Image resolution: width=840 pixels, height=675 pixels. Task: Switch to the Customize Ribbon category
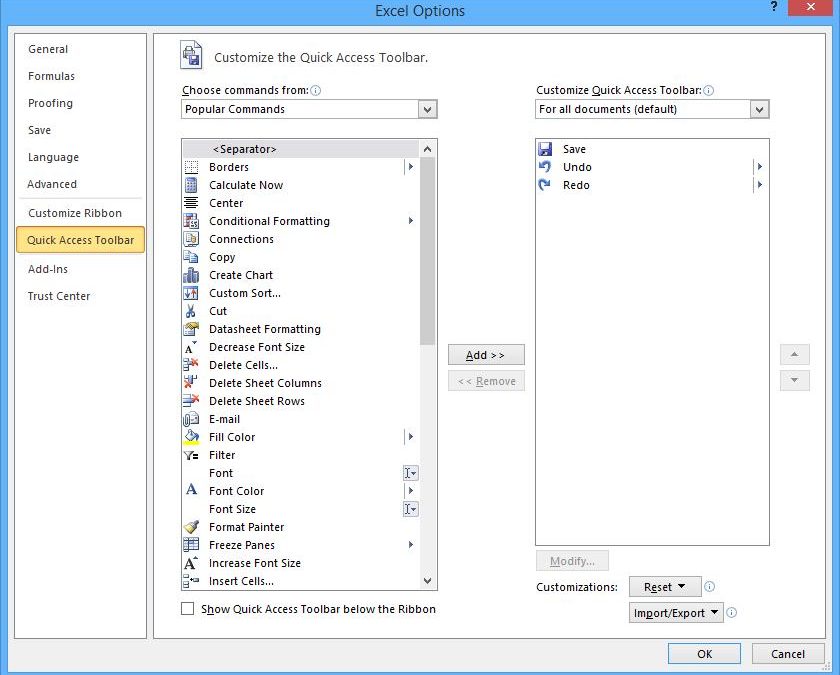pos(75,213)
